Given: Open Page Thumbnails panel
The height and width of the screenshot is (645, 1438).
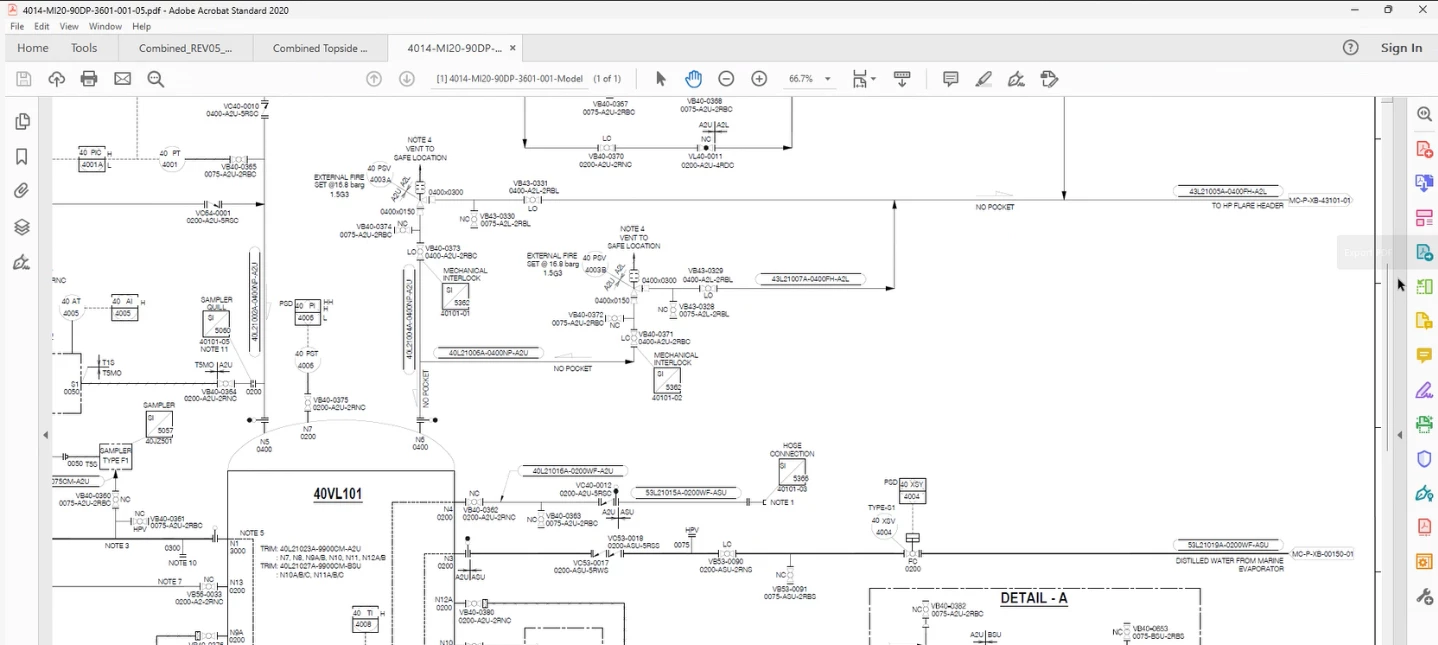Looking at the screenshot, I should 22,122.
